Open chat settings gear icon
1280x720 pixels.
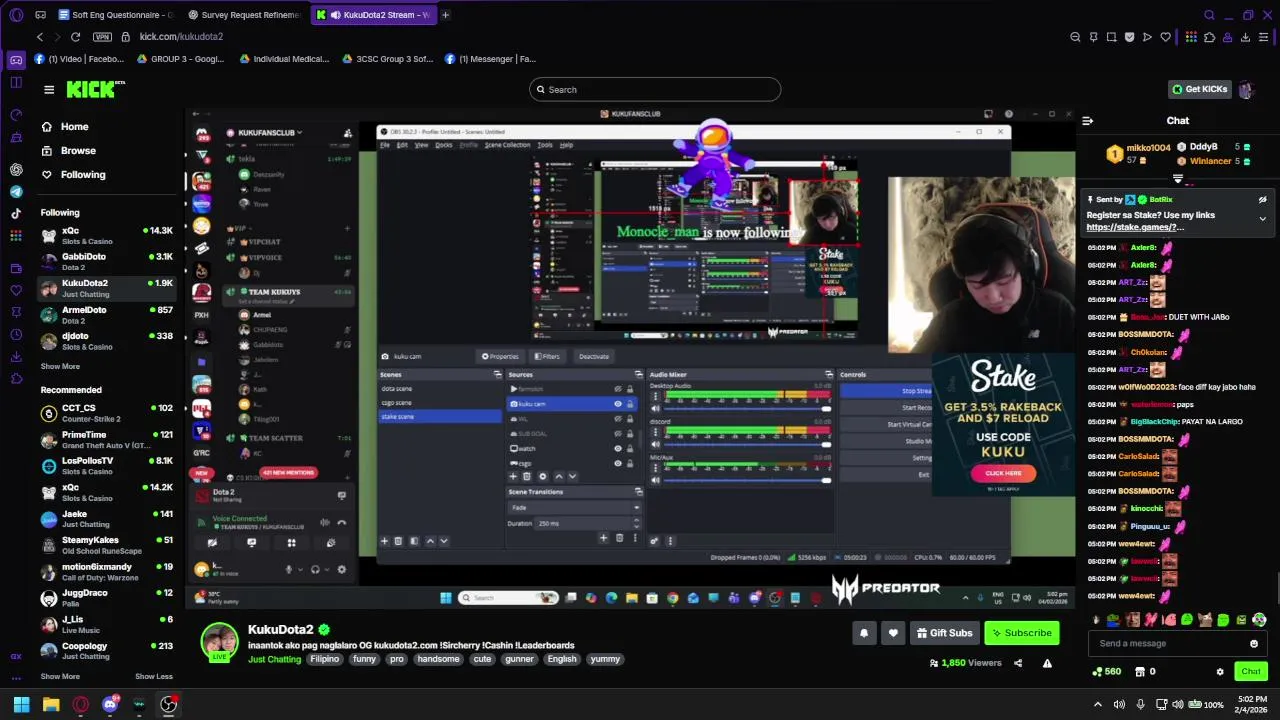tap(1220, 672)
